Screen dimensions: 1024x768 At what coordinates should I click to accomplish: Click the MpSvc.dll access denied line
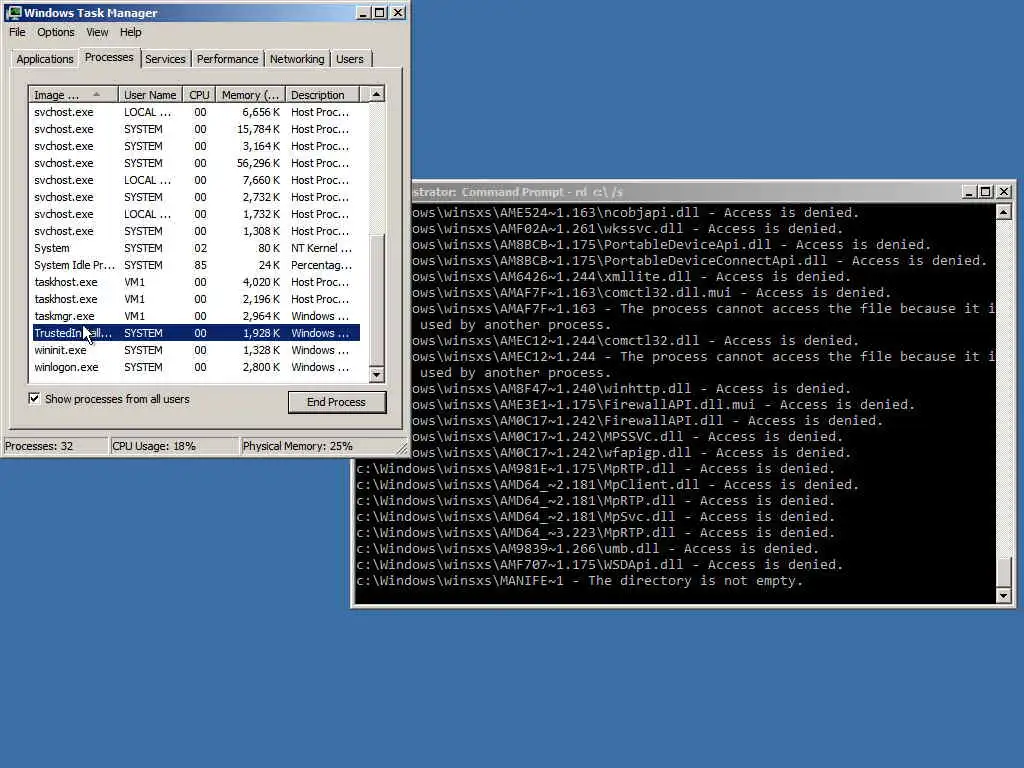pyautogui.click(x=596, y=517)
